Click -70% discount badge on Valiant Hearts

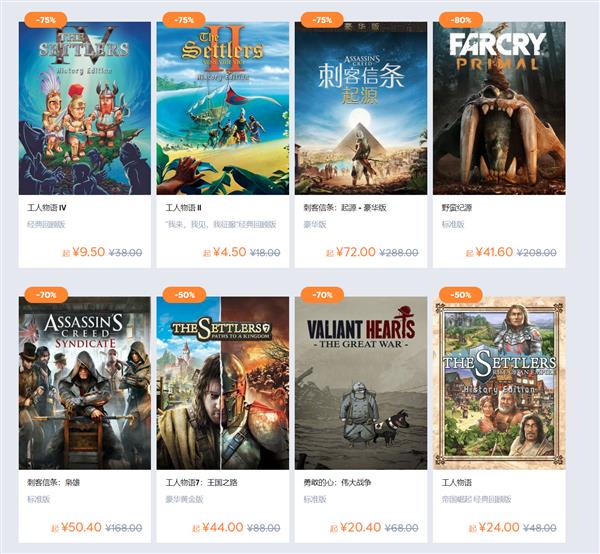[x=323, y=295]
